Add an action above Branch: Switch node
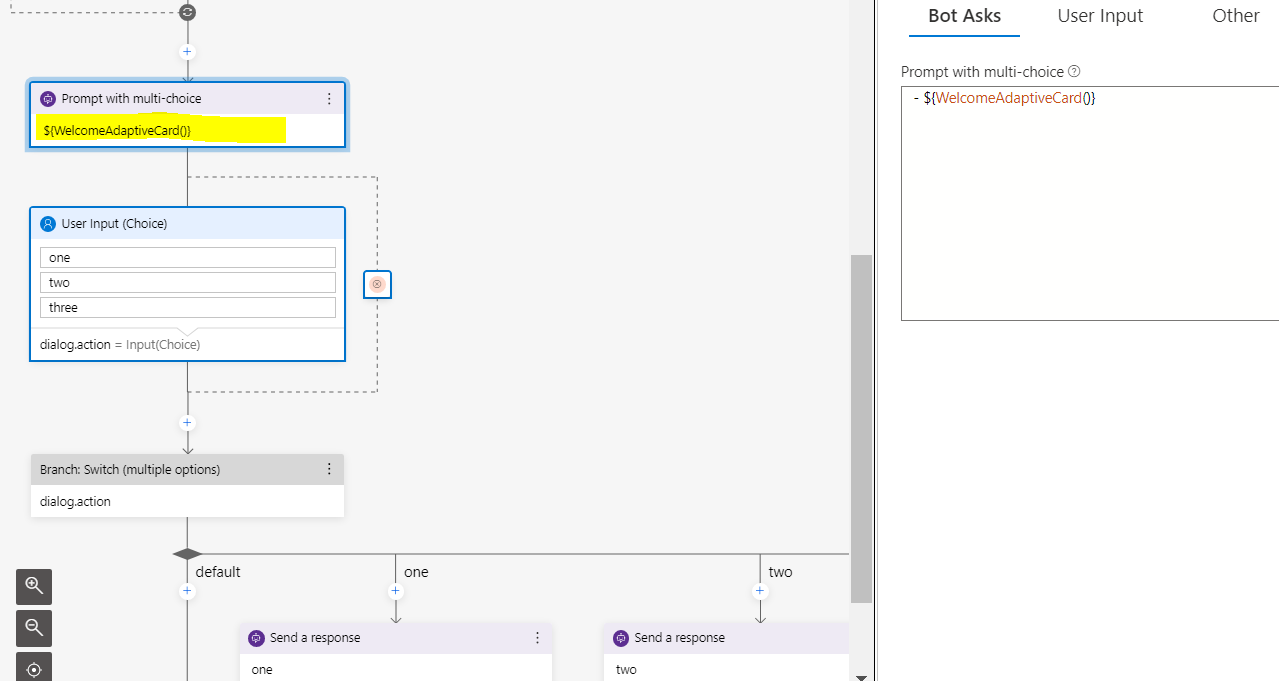 tap(187, 423)
